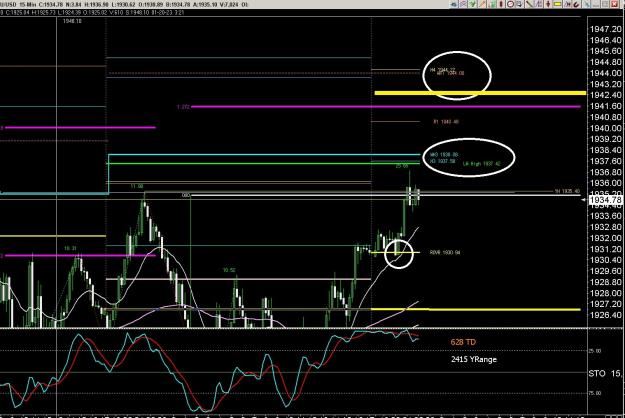Click the red candlestick toolbar icon
This screenshot has width=625, height=418.
click(x=501, y=4)
